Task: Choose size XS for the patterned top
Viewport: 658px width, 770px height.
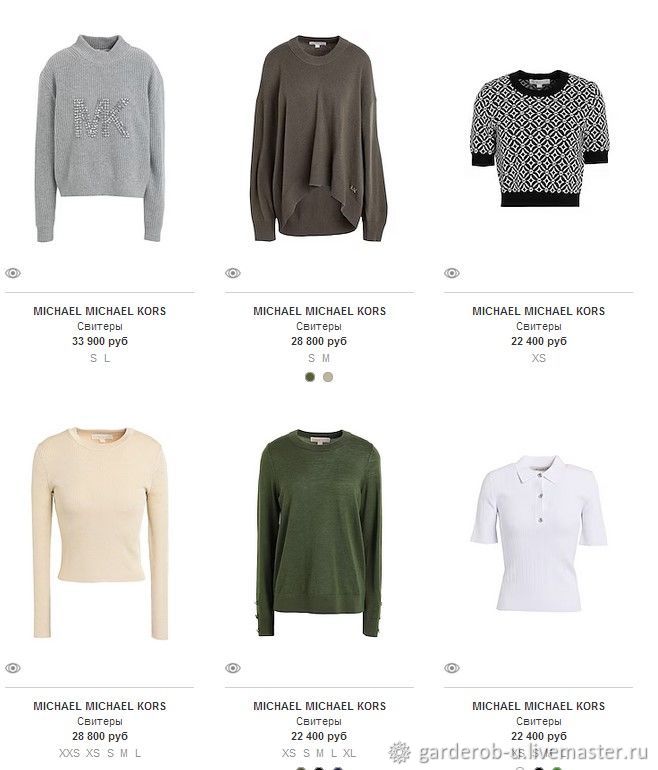Action: coord(539,358)
